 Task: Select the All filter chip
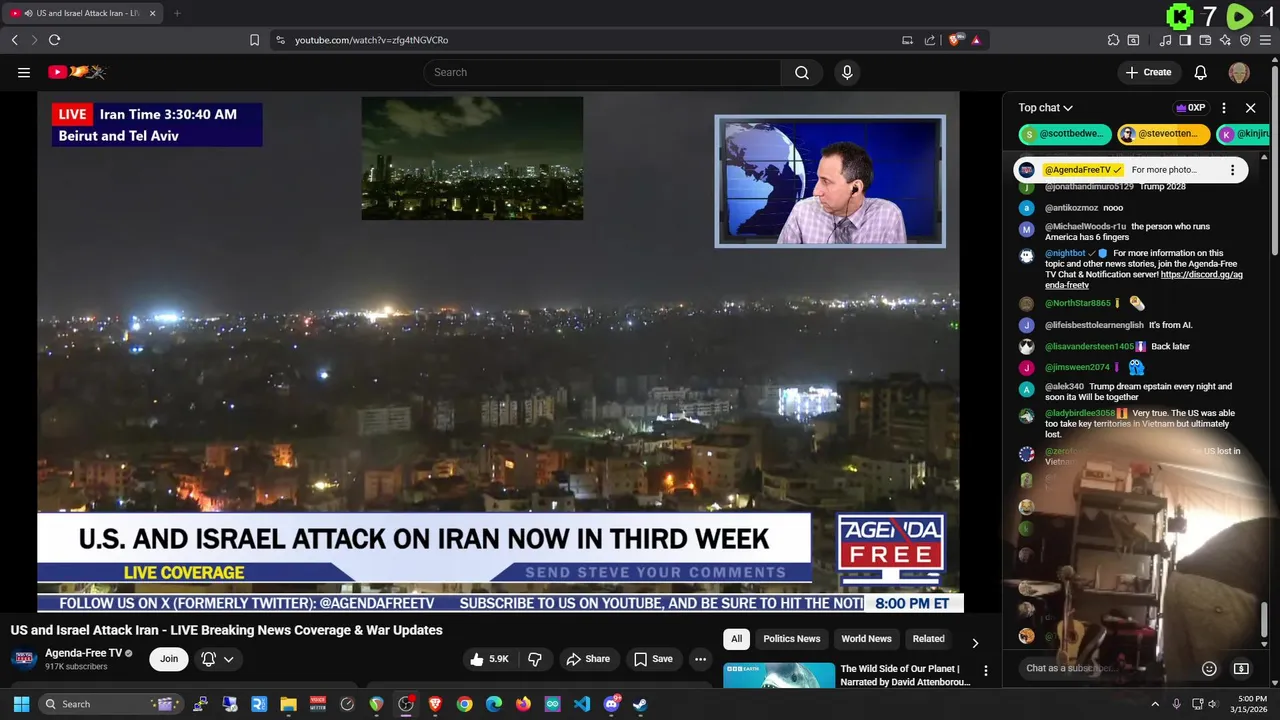point(737,639)
